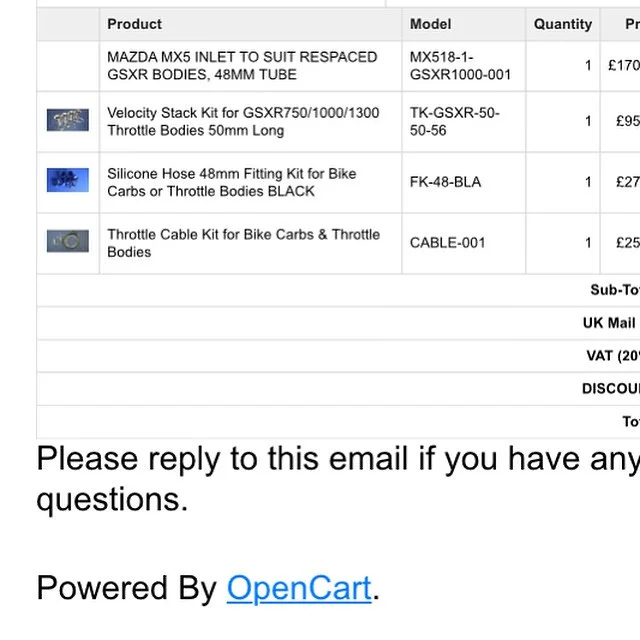Click the Throttle Cable Kit thumbnail
This screenshot has width=640, height=640.
point(68,241)
